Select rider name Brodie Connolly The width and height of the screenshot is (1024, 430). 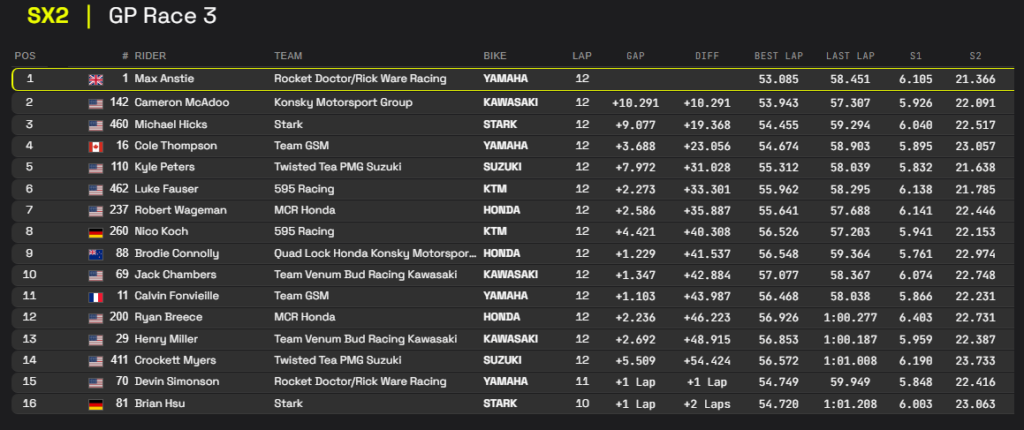pos(176,254)
